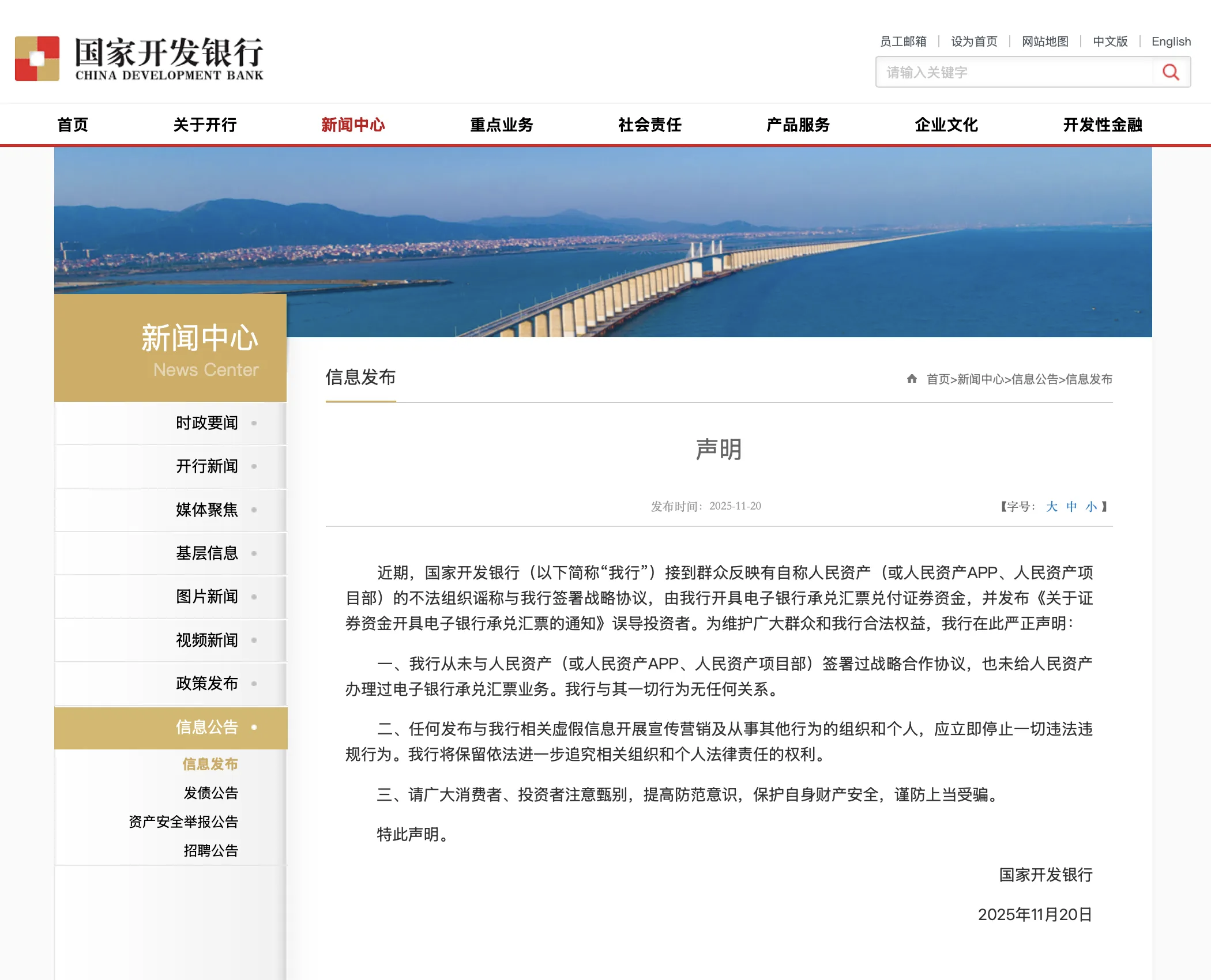Open the 开发性金融 navigation menu

pos(1103,125)
